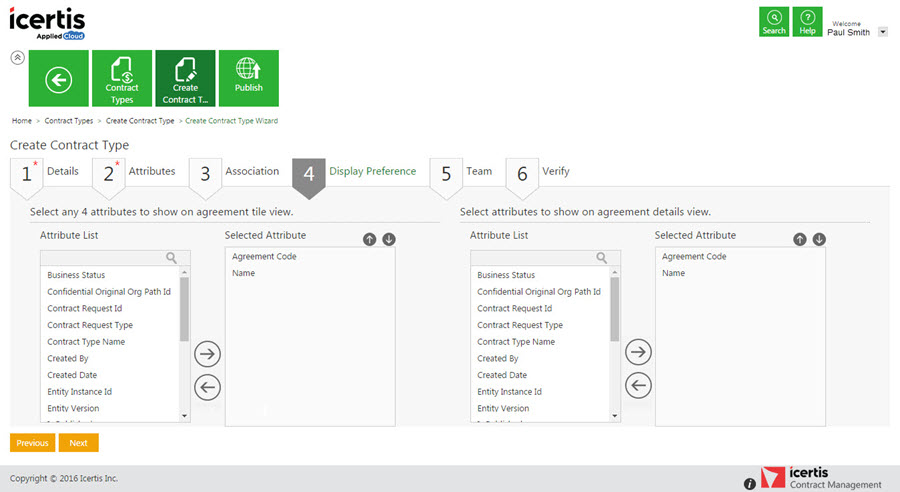
Task: Click the Previous button
Action: click(x=32, y=442)
